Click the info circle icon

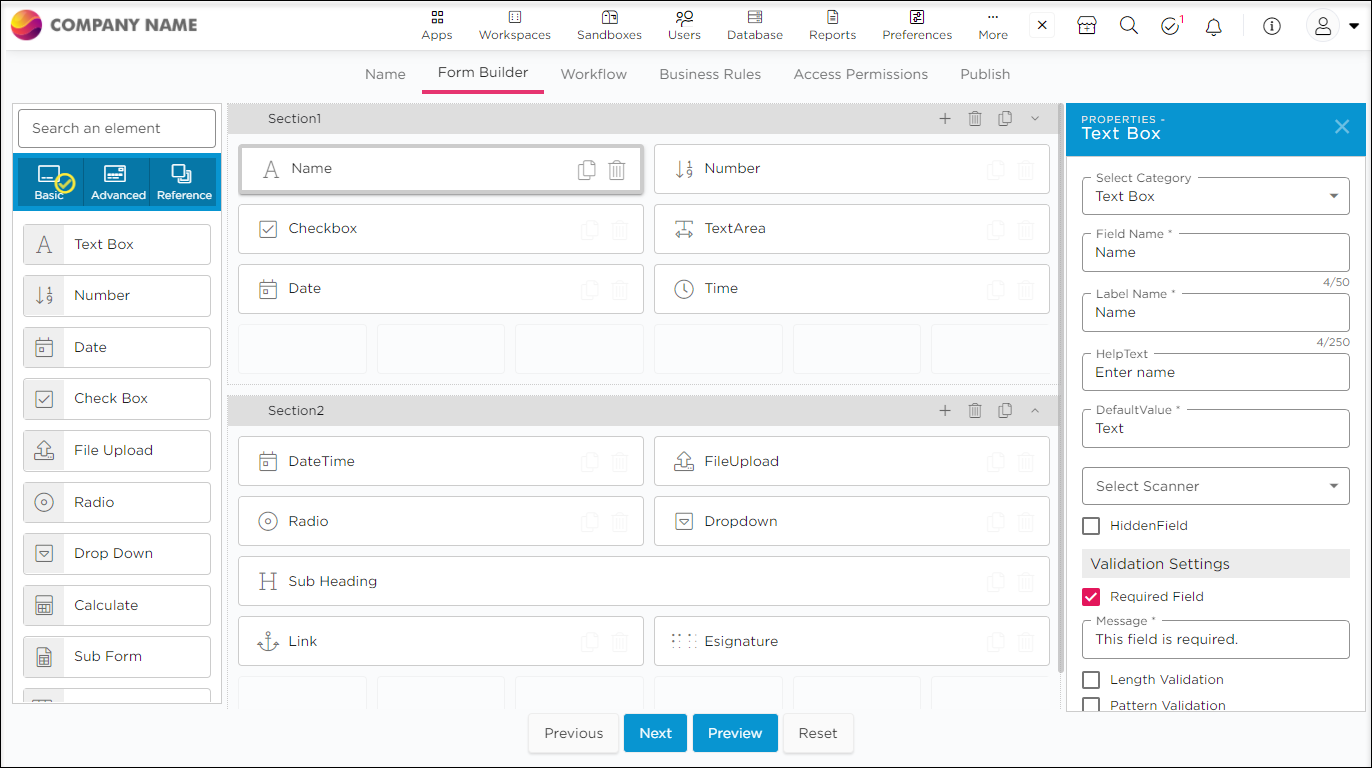tap(1271, 26)
